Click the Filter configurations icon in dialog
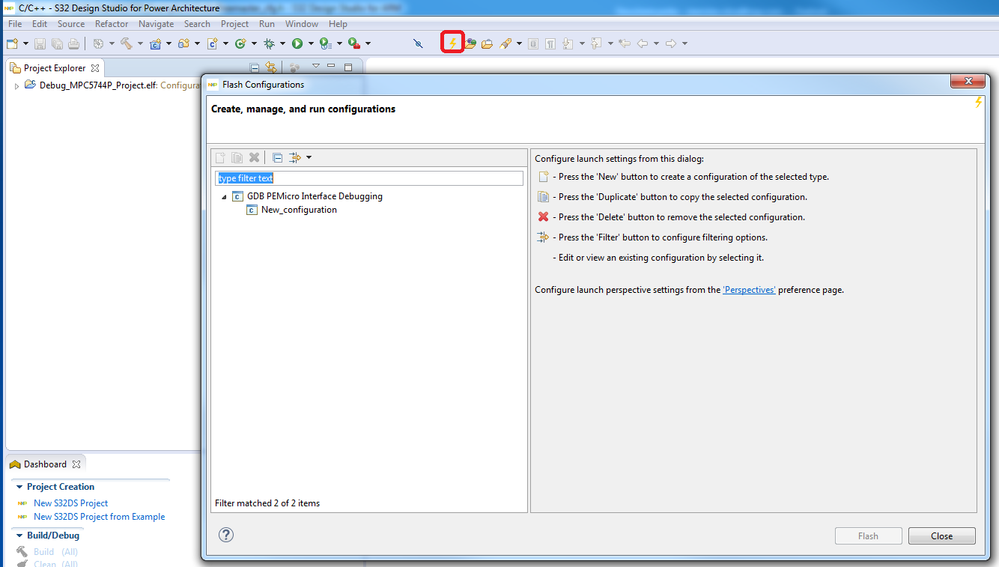 tap(295, 157)
